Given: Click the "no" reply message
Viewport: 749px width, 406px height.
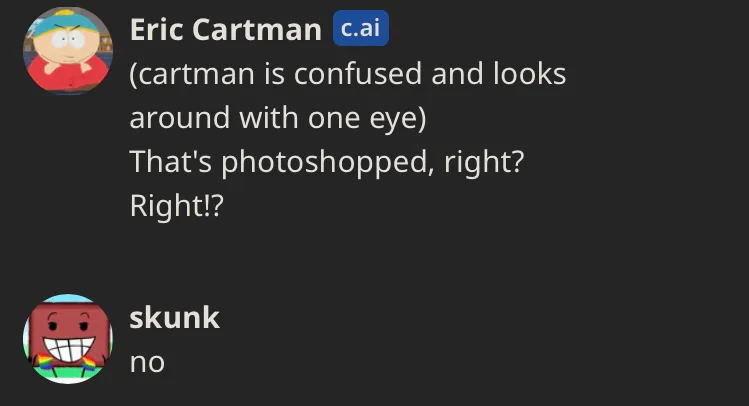Looking at the screenshot, I should point(147,363).
